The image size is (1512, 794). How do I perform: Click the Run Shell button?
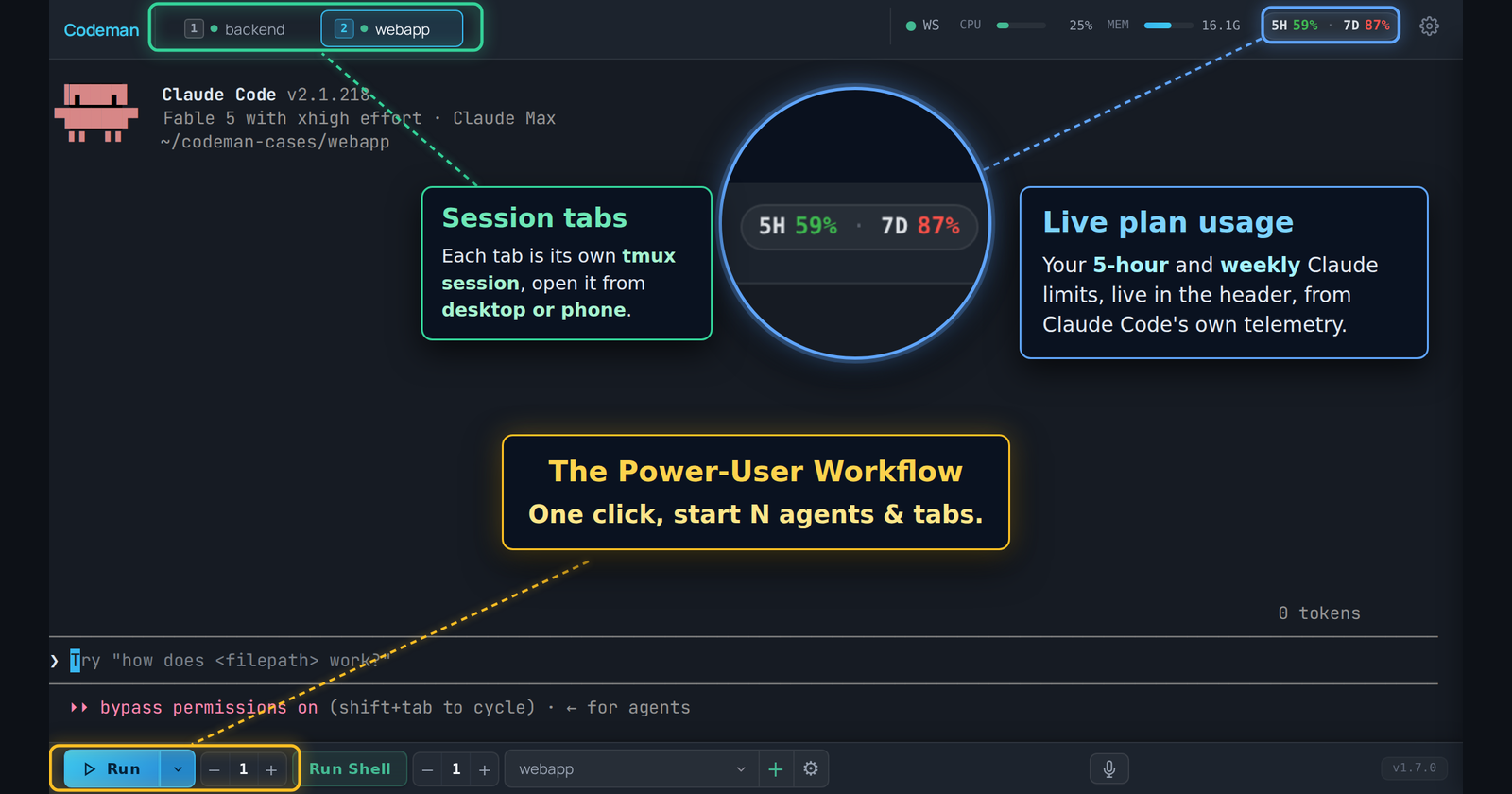(351, 769)
